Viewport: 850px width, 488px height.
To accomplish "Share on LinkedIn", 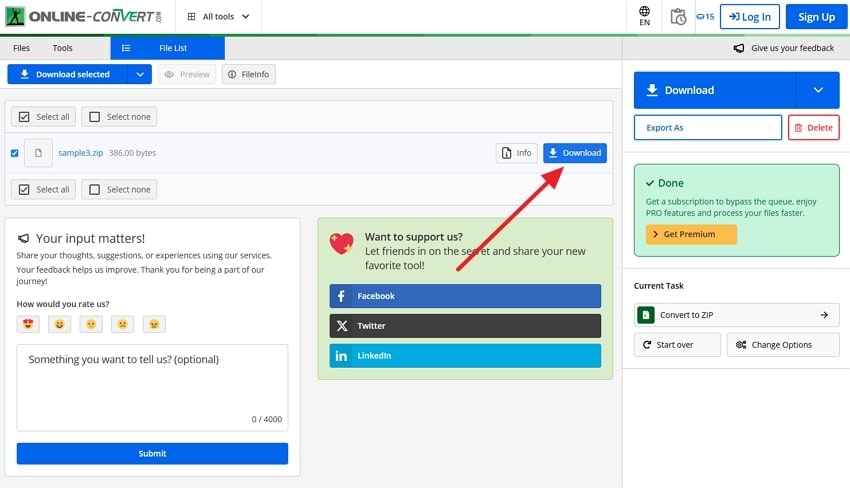I will [x=465, y=356].
